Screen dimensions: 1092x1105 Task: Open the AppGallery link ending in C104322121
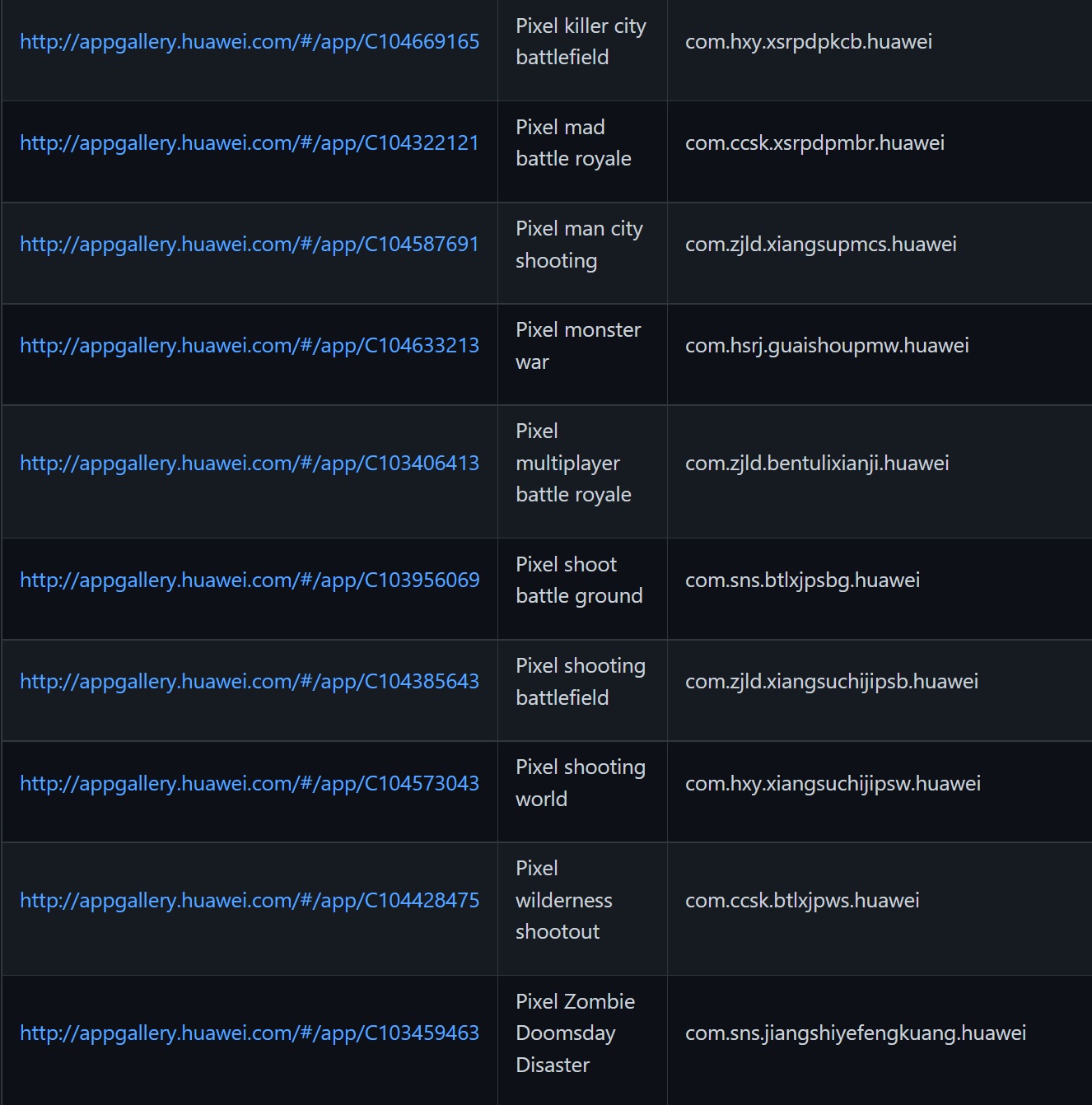[249, 143]
